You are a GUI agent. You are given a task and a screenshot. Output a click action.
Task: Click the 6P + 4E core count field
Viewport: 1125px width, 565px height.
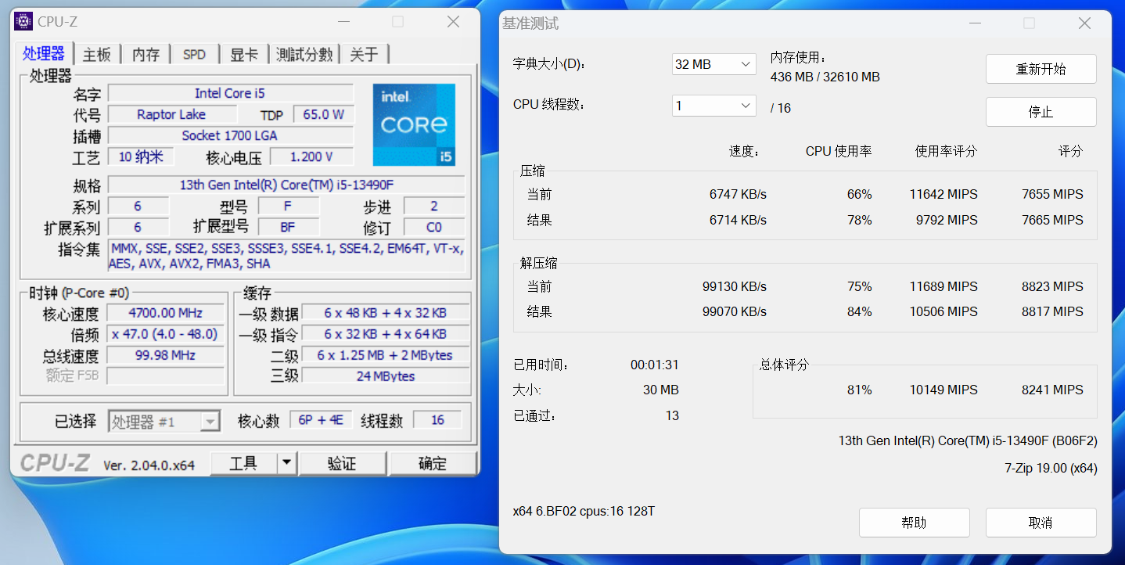click(x=321, y=420)
